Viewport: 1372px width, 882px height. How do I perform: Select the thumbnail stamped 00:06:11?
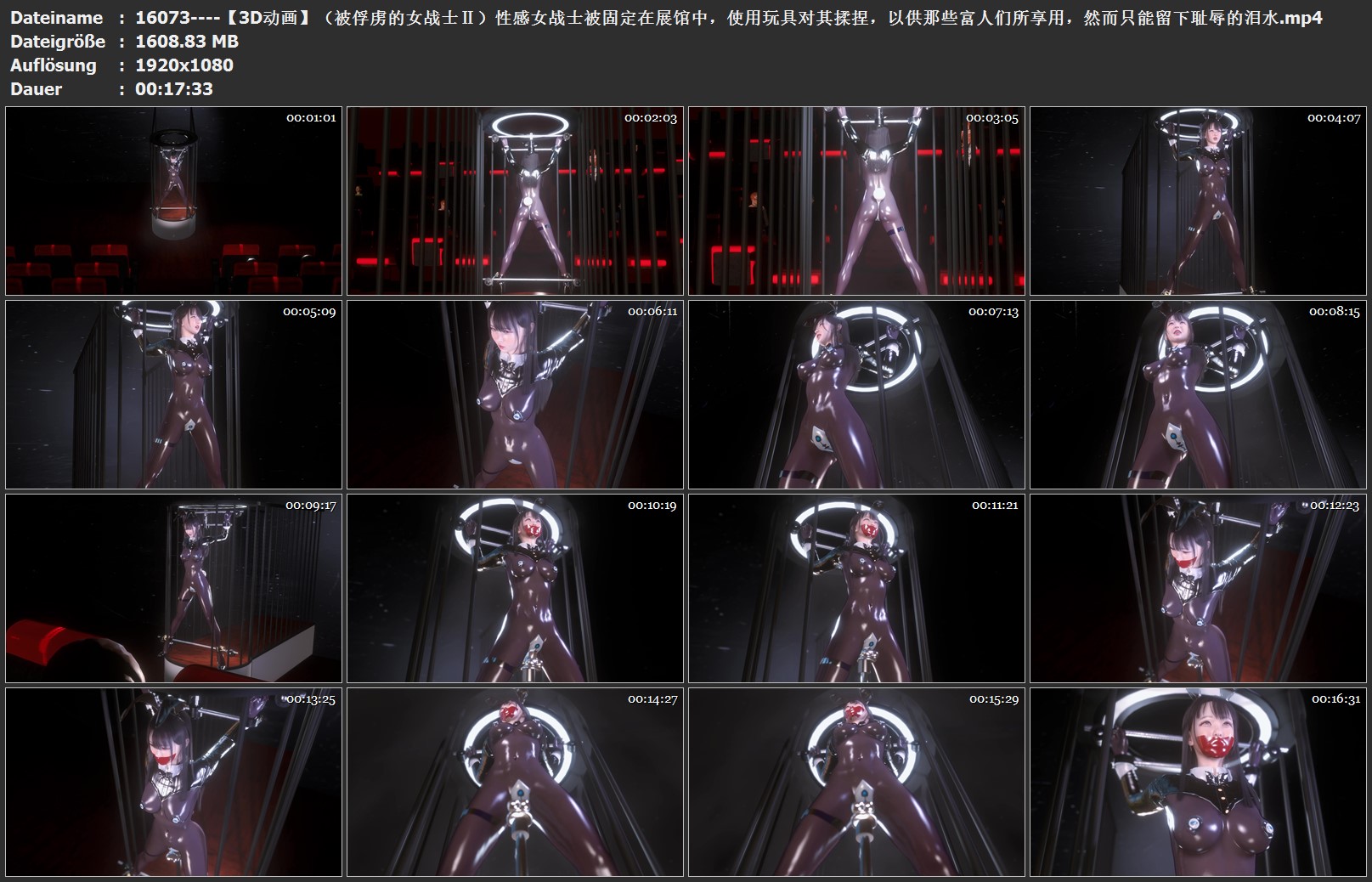tap(515, 394)
